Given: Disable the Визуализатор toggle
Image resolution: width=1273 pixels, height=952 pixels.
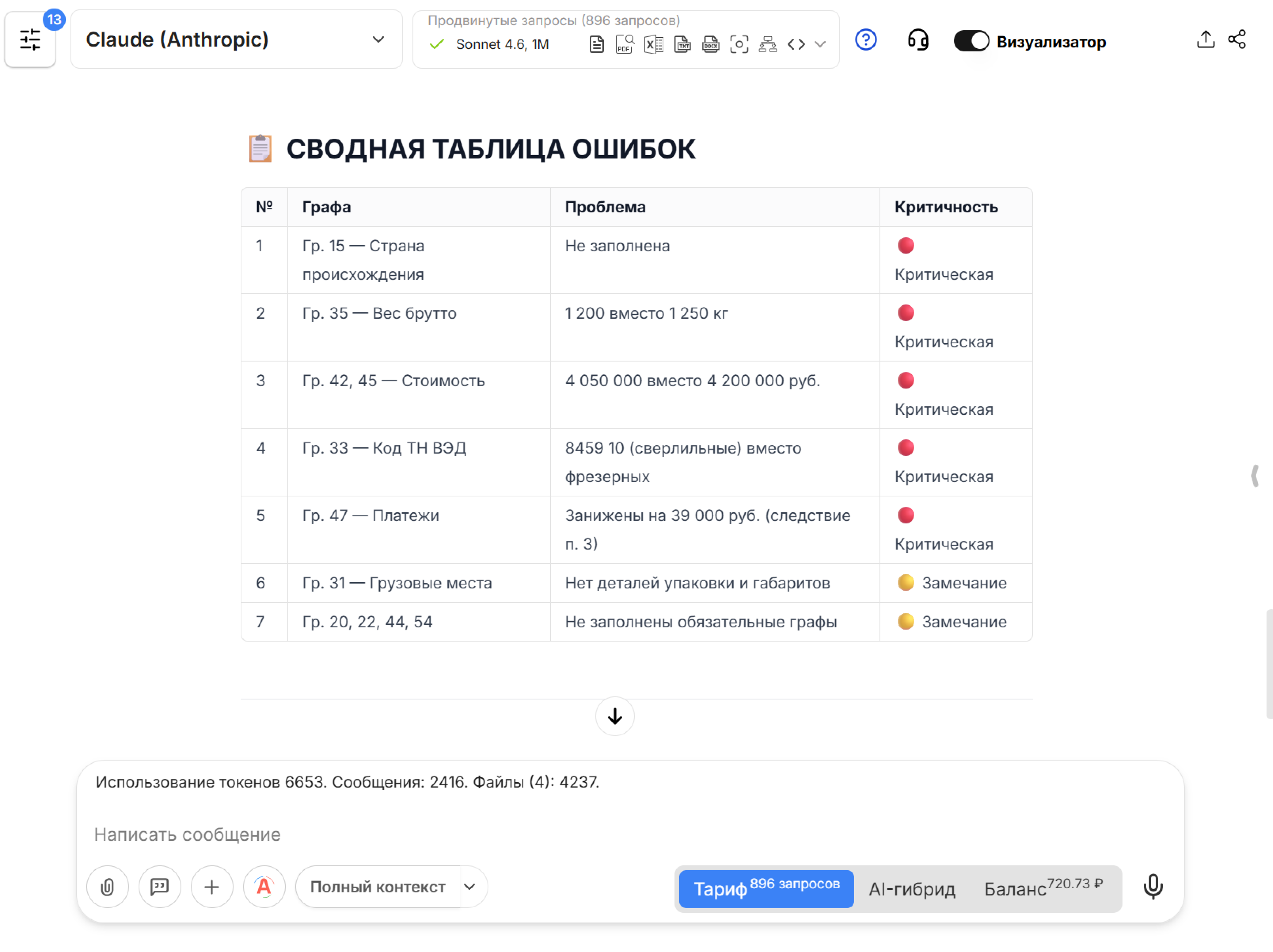Looking at the screenshot, I should [x=971, y=41].
